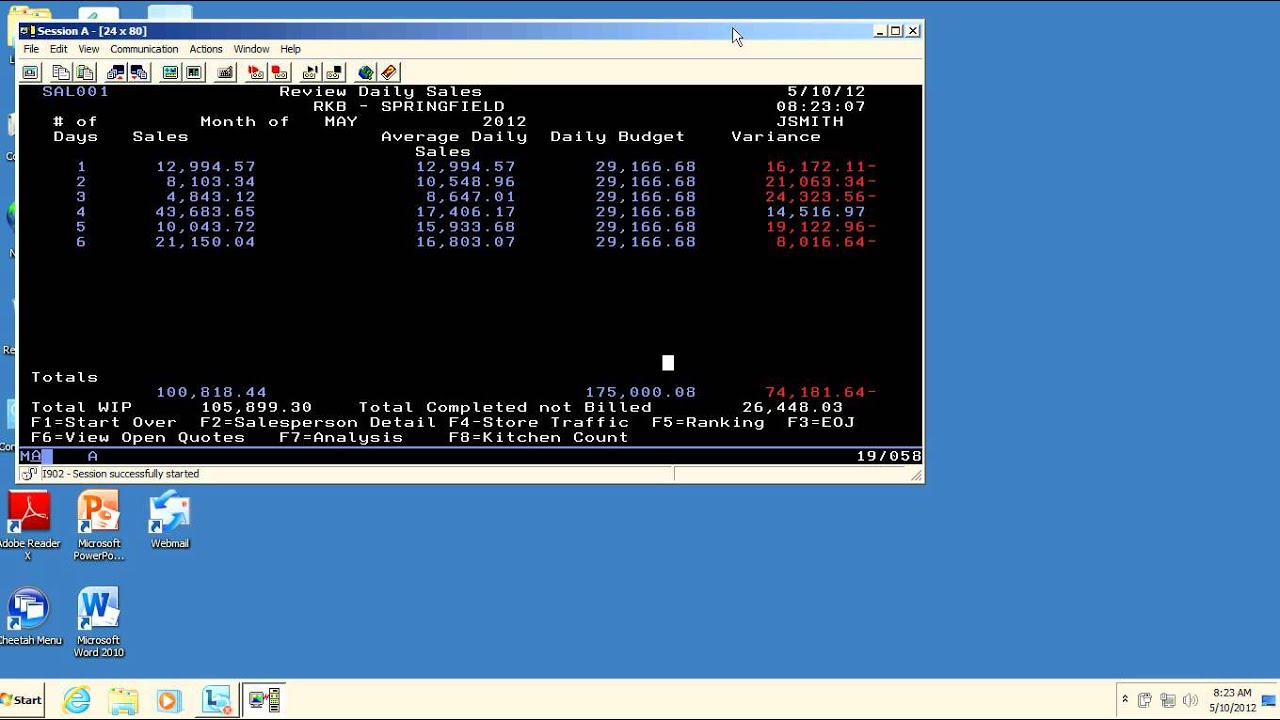This screenshot has height=720, width=1280.
Task: Click the Copy toolbar icon
Action: click(x=61, y=72)
